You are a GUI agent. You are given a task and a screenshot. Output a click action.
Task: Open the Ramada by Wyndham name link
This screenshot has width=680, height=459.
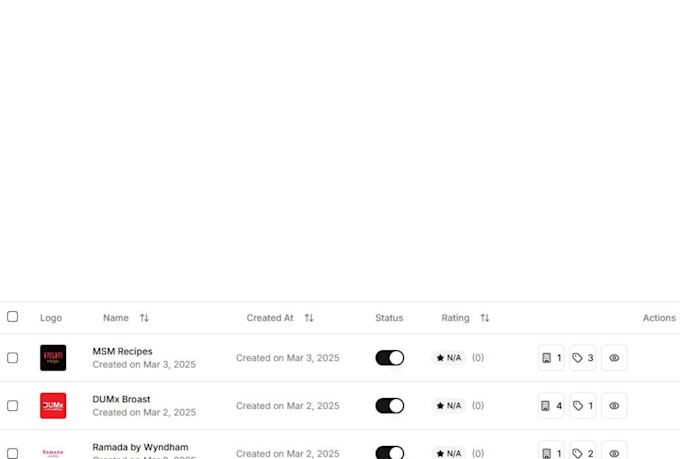(140, 447)
